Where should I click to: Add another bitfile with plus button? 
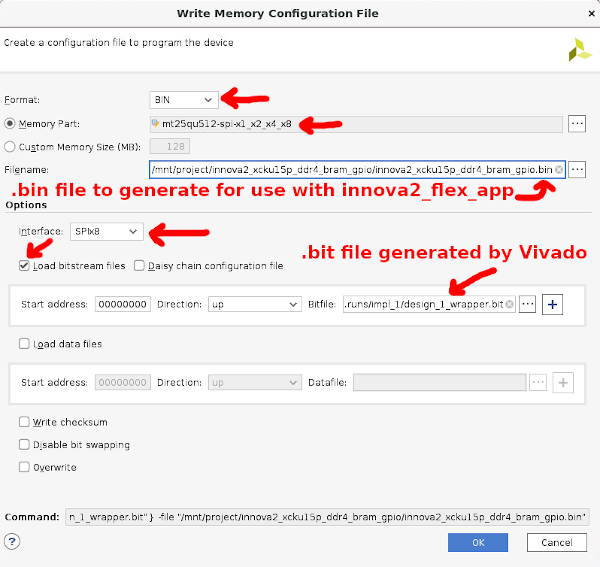point(552,304)
